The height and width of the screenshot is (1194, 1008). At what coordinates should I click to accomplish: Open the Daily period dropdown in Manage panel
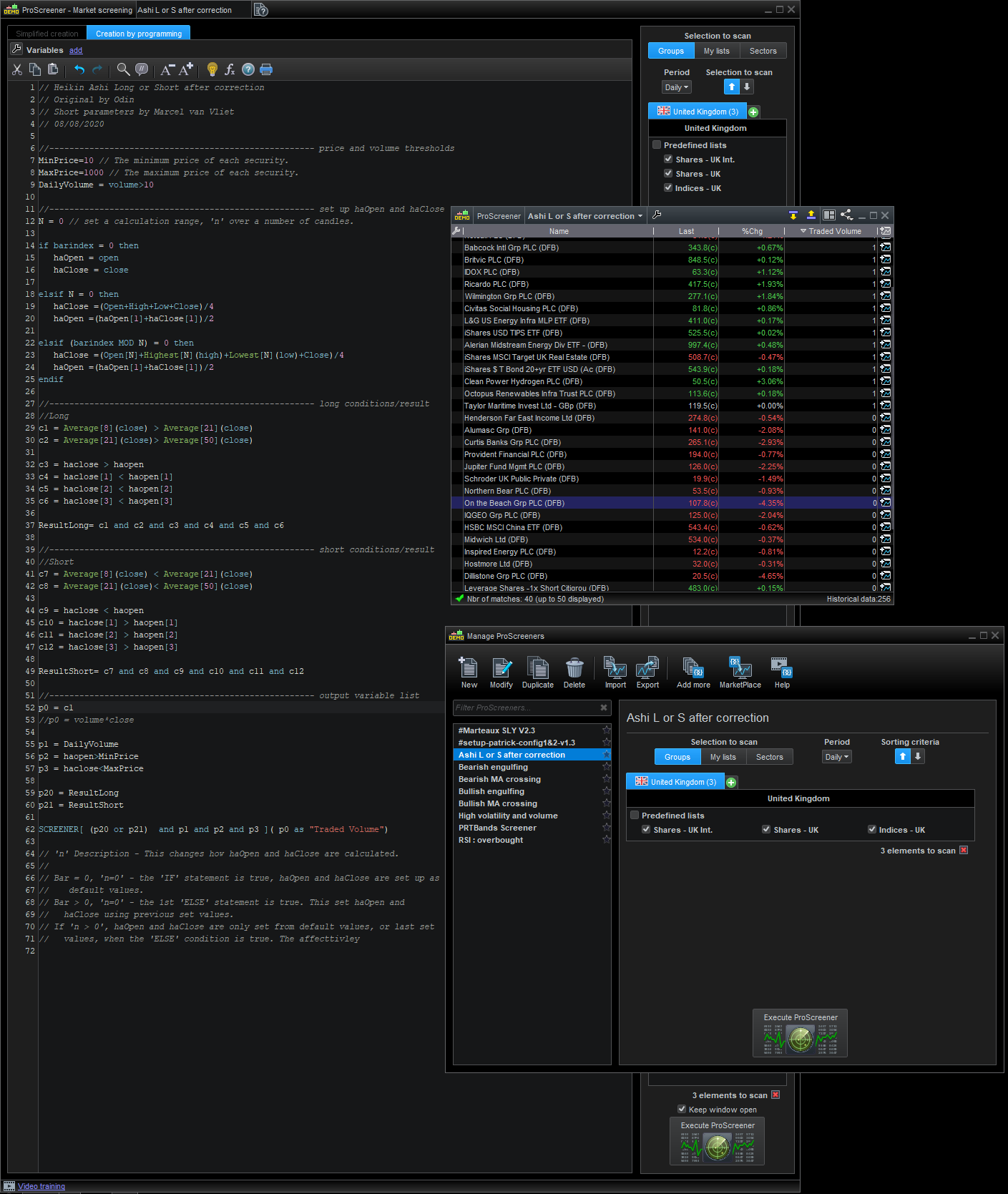(836, 757)
